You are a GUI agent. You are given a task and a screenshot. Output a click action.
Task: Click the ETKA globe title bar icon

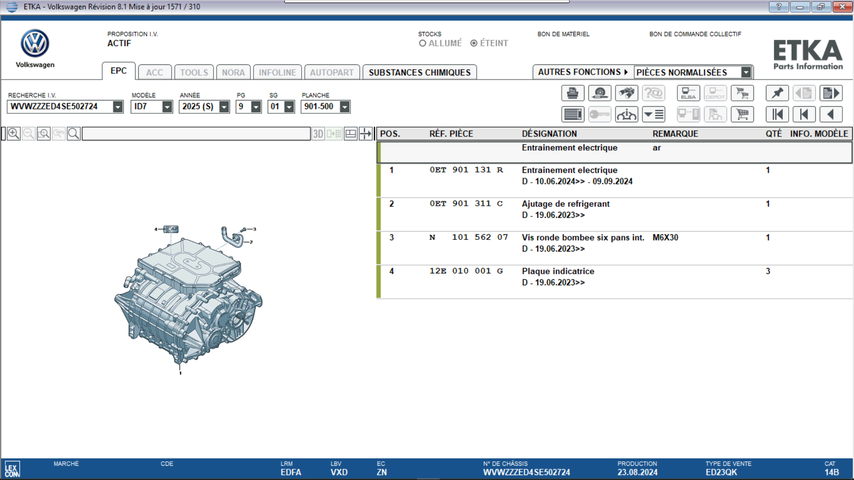[x=11, y=7]
